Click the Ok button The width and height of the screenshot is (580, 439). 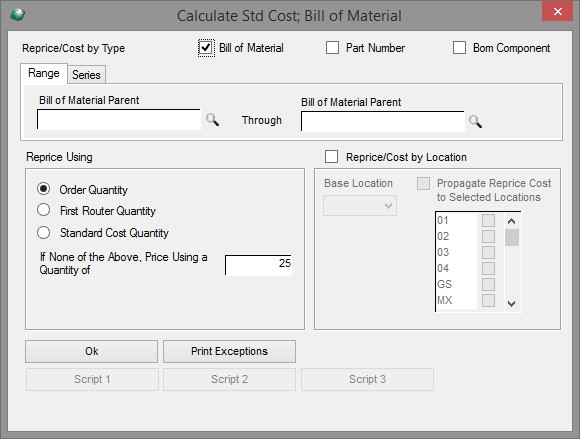tap(91, 351)
